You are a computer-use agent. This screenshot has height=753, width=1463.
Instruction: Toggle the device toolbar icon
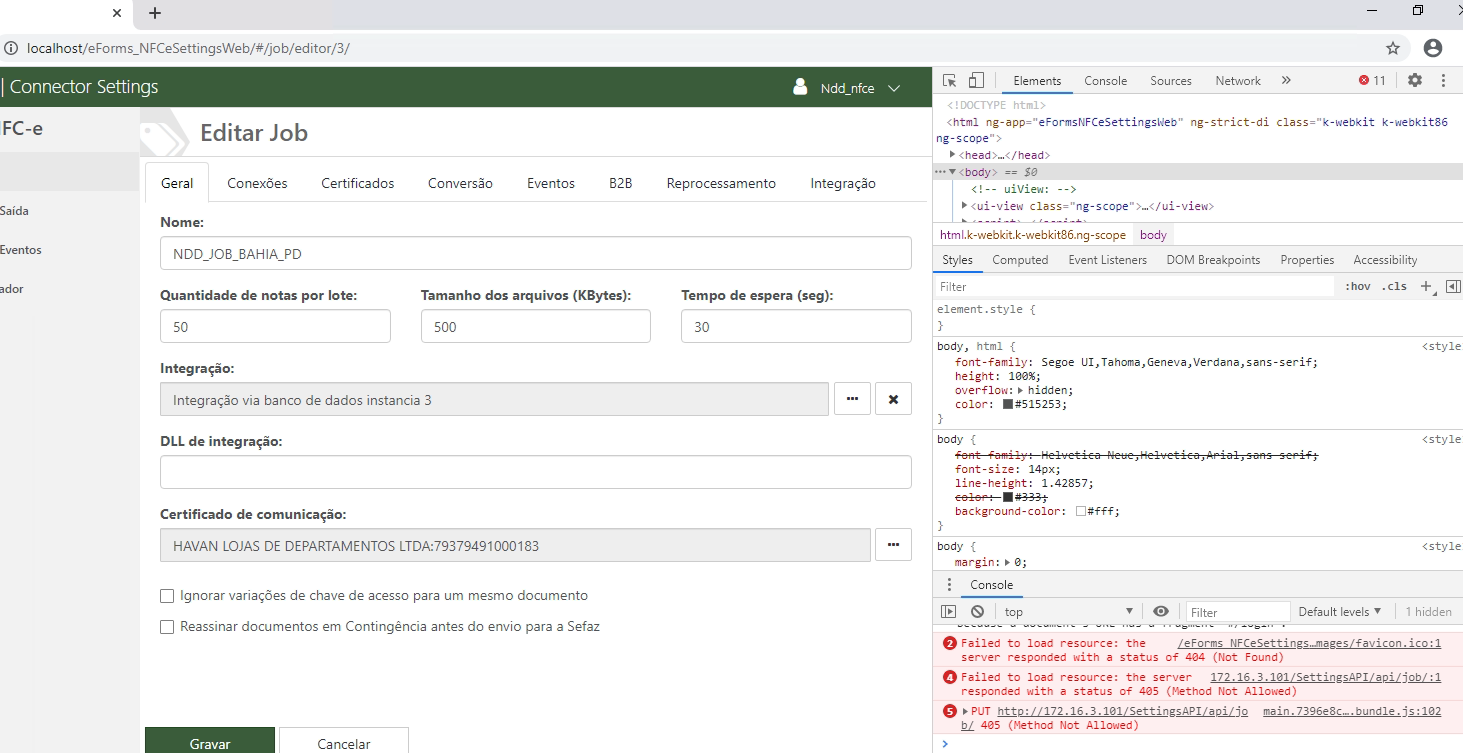(976, 81)
